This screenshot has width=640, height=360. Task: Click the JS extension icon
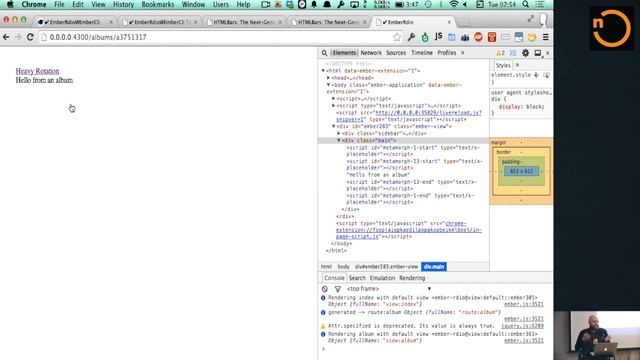point(438,37)
